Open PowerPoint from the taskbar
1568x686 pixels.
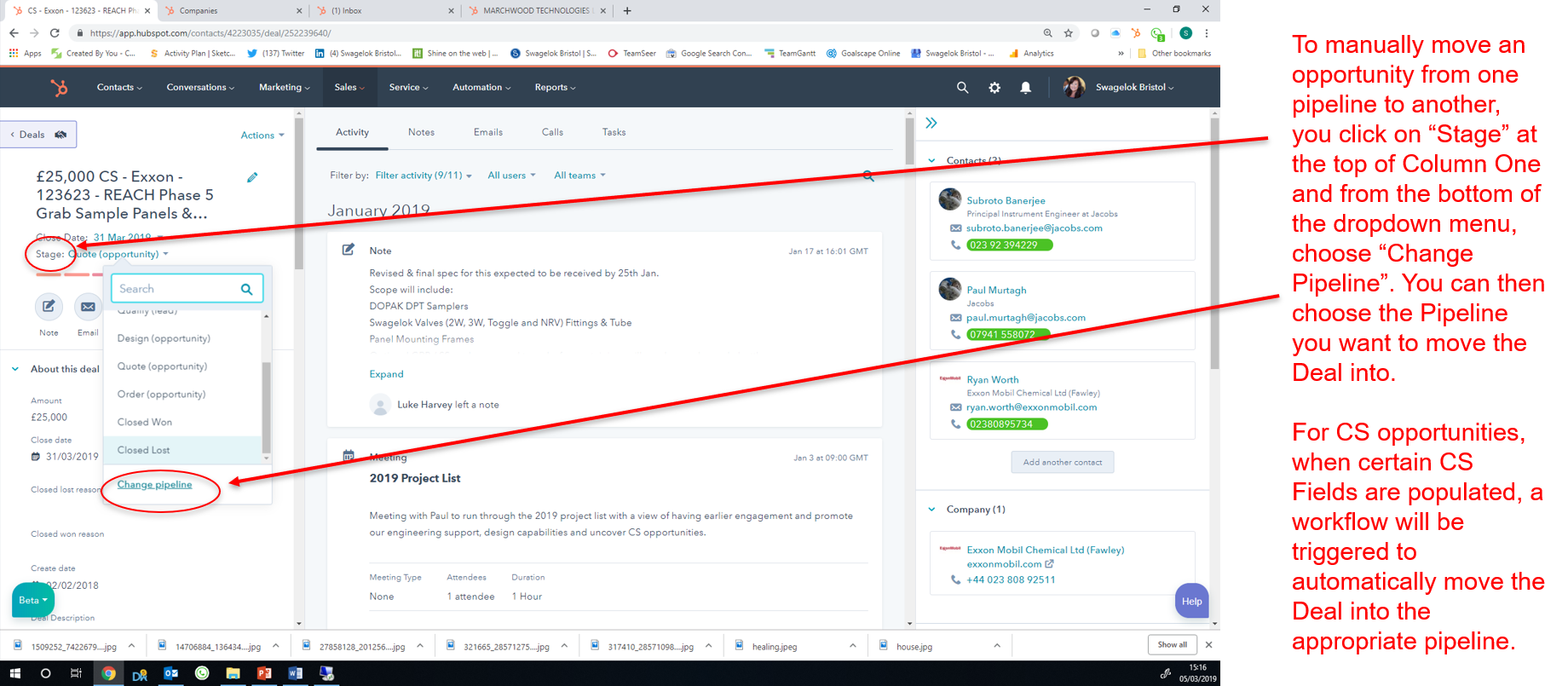(264, 673)
